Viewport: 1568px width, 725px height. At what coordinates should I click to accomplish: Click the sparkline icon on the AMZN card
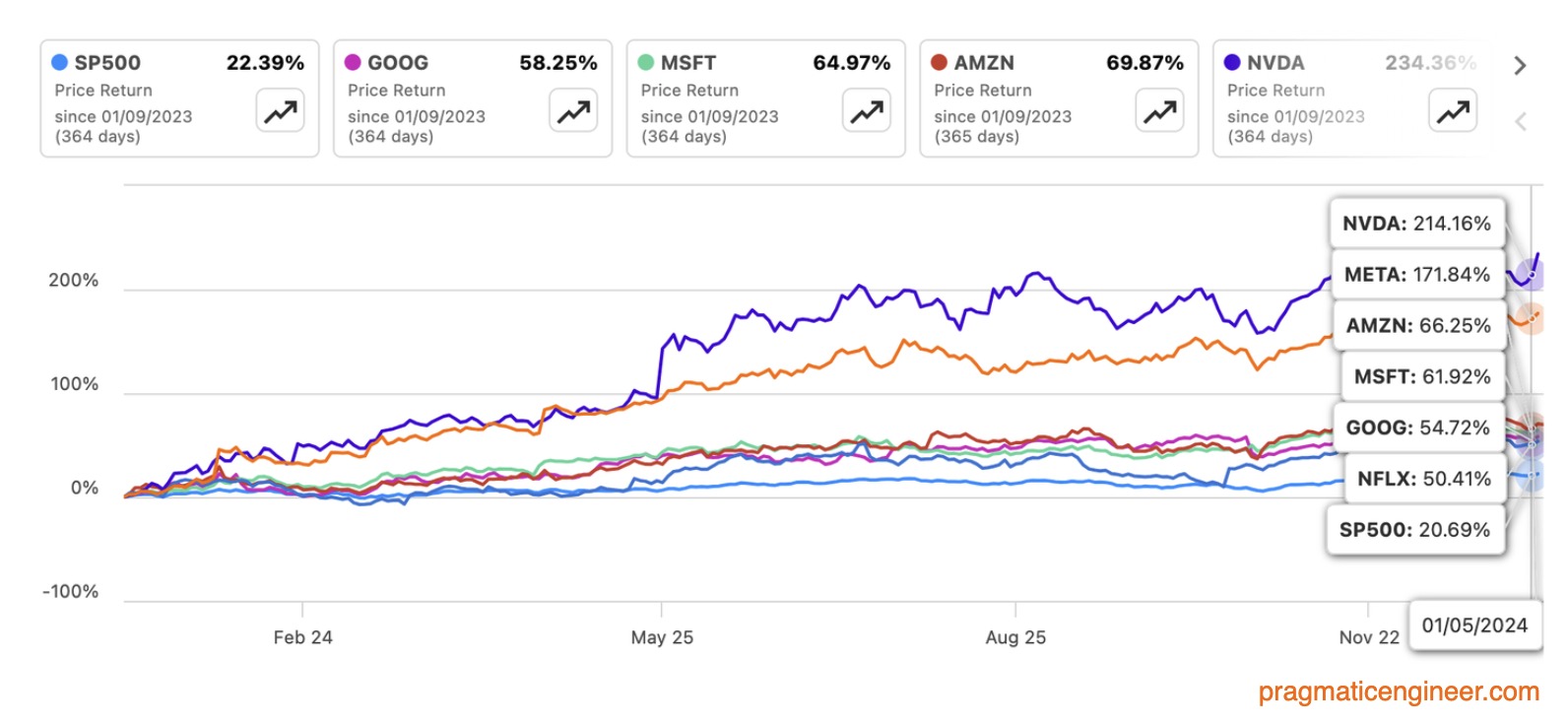pos(1159,111)
